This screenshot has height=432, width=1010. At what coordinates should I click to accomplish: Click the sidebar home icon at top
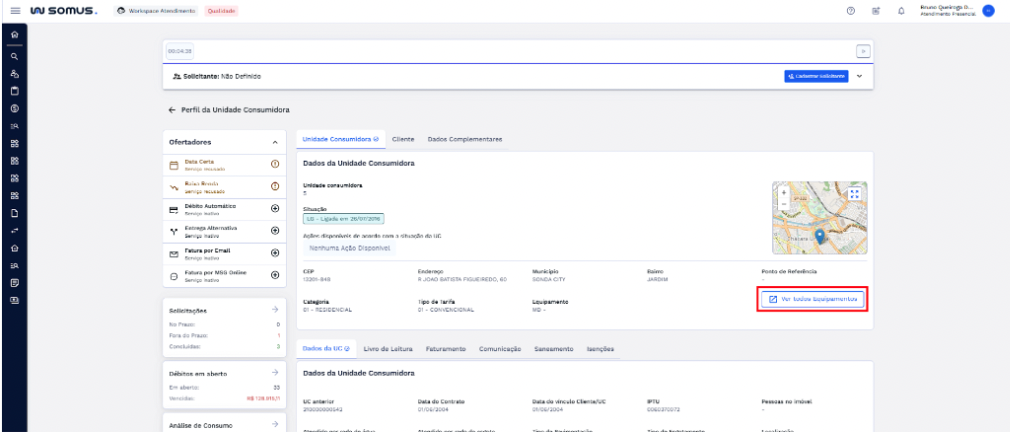pos(14,35)
